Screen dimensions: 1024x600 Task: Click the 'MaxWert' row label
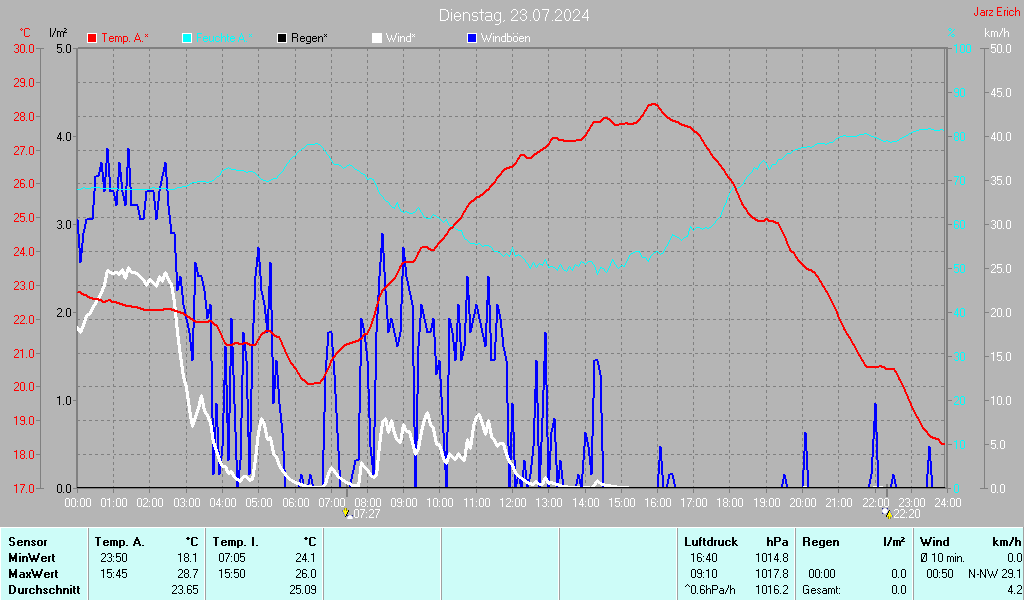click(33, 574)
